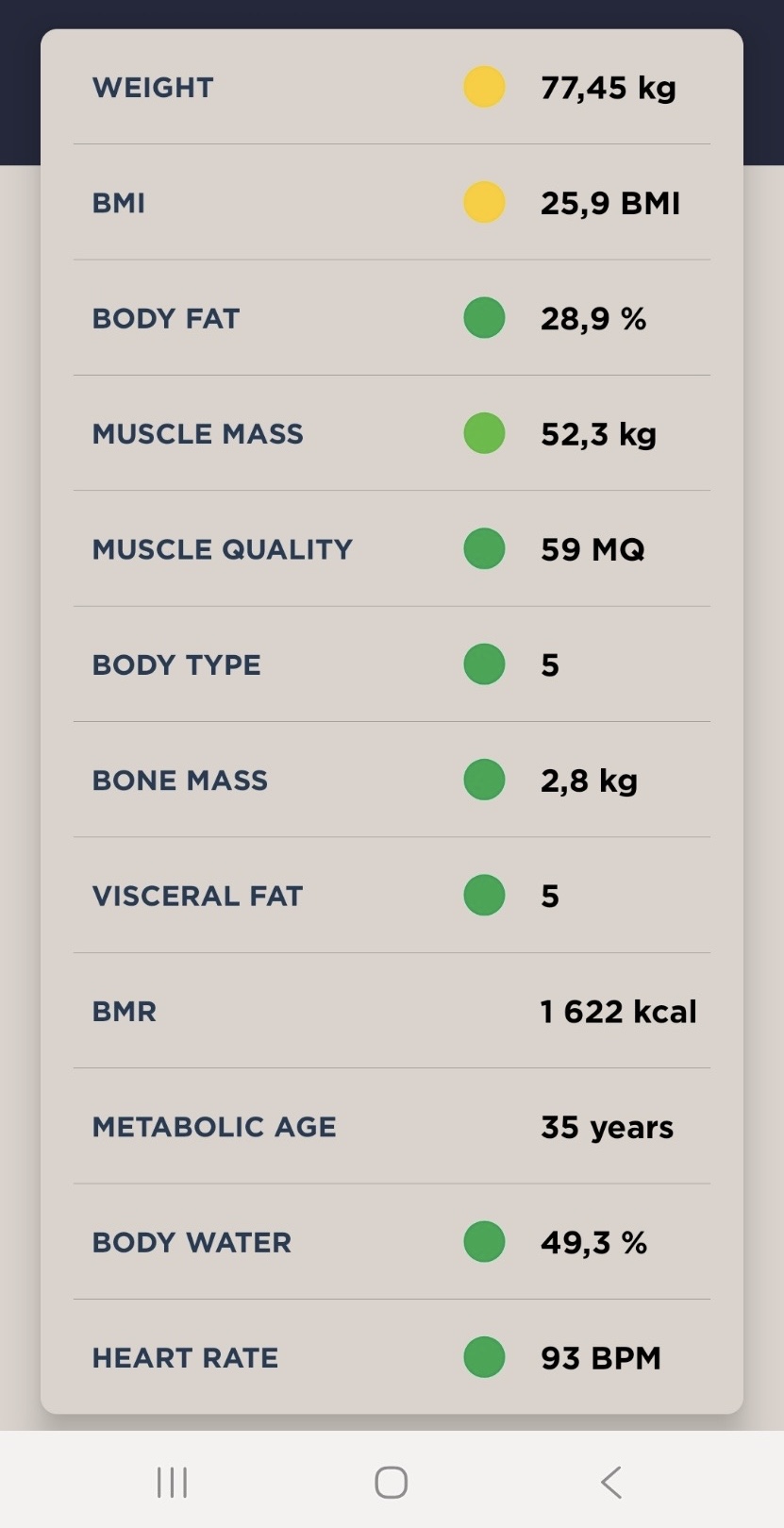Tap the green Body Fat indicator dot
Screen dimensions: 784x1528
484,318
